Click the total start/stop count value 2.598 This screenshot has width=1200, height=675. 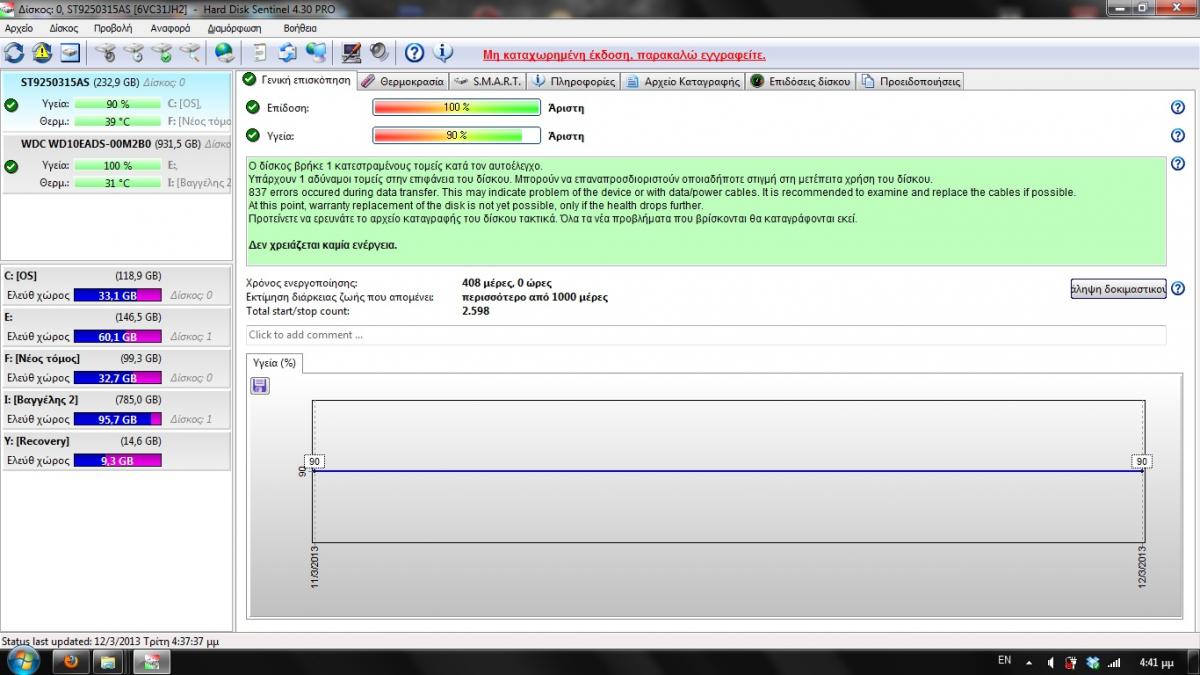tap(475, 311)
